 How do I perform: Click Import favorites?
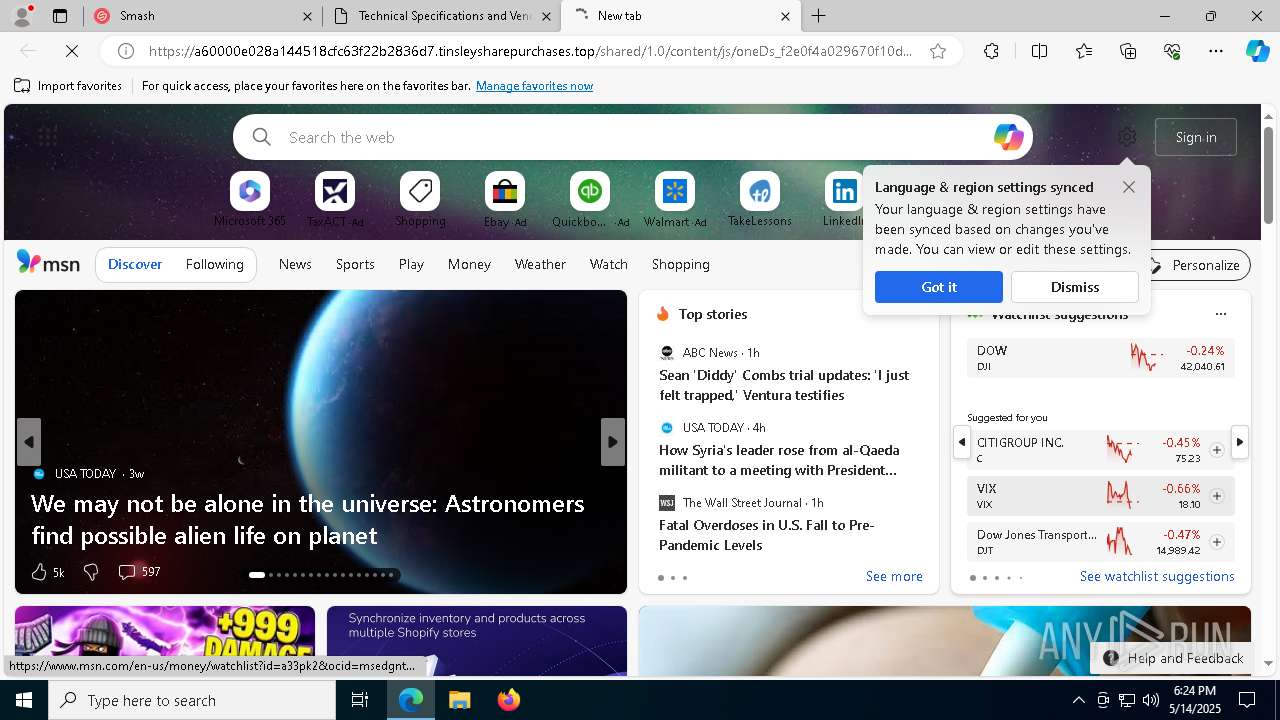click(68, 86)
